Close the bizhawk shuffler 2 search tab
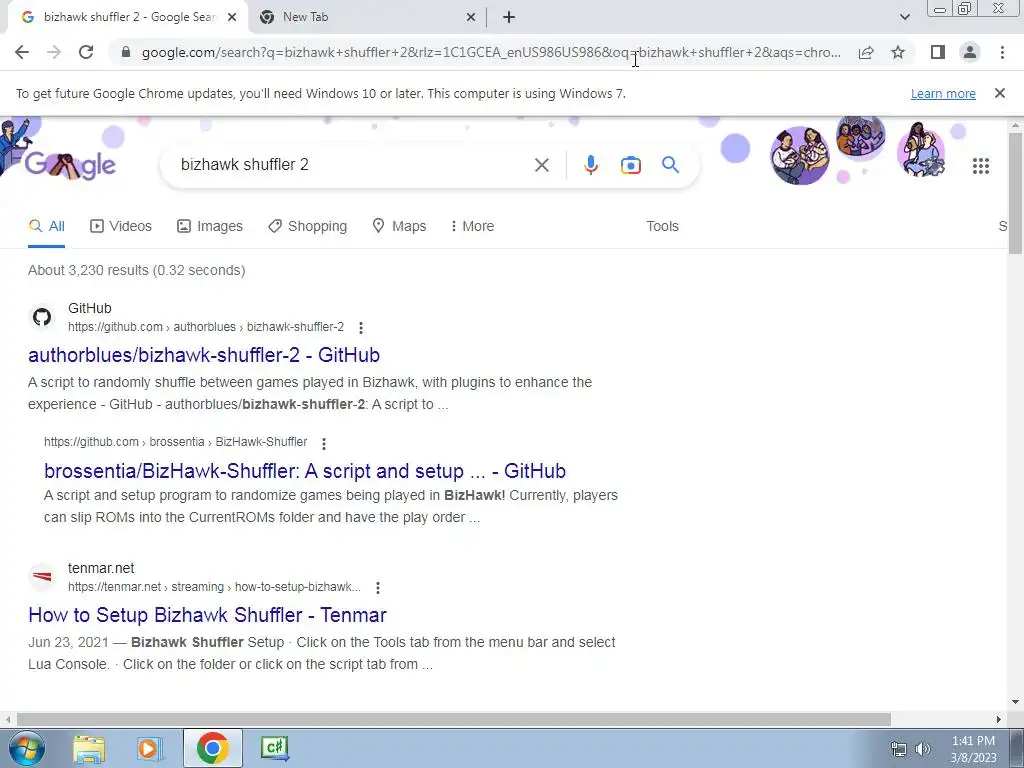Viewport: 1024px width, 768px height. tap(232, 17)
